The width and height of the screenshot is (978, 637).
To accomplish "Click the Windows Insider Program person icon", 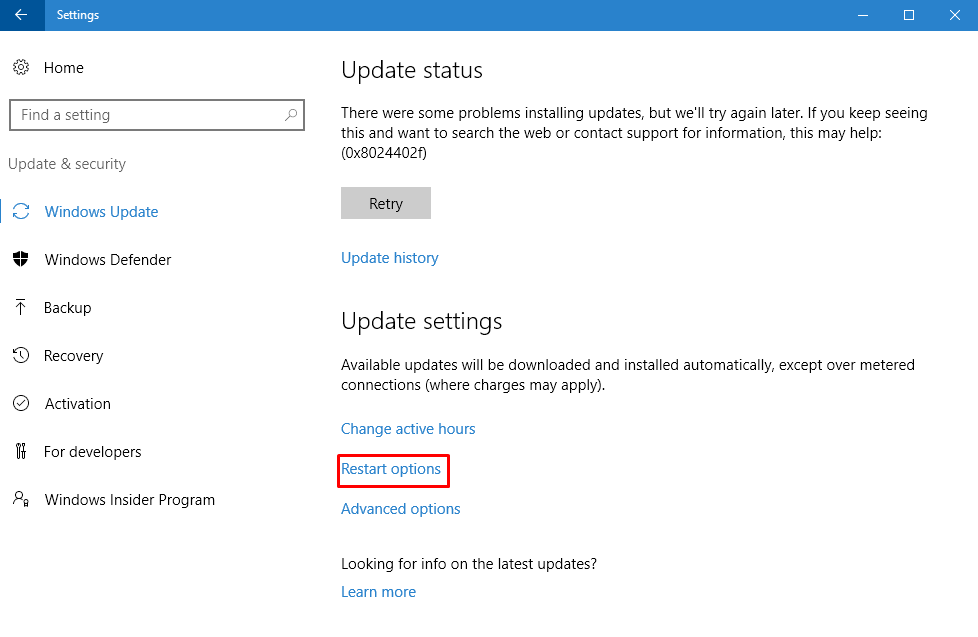I will click(x=20, y=499).
